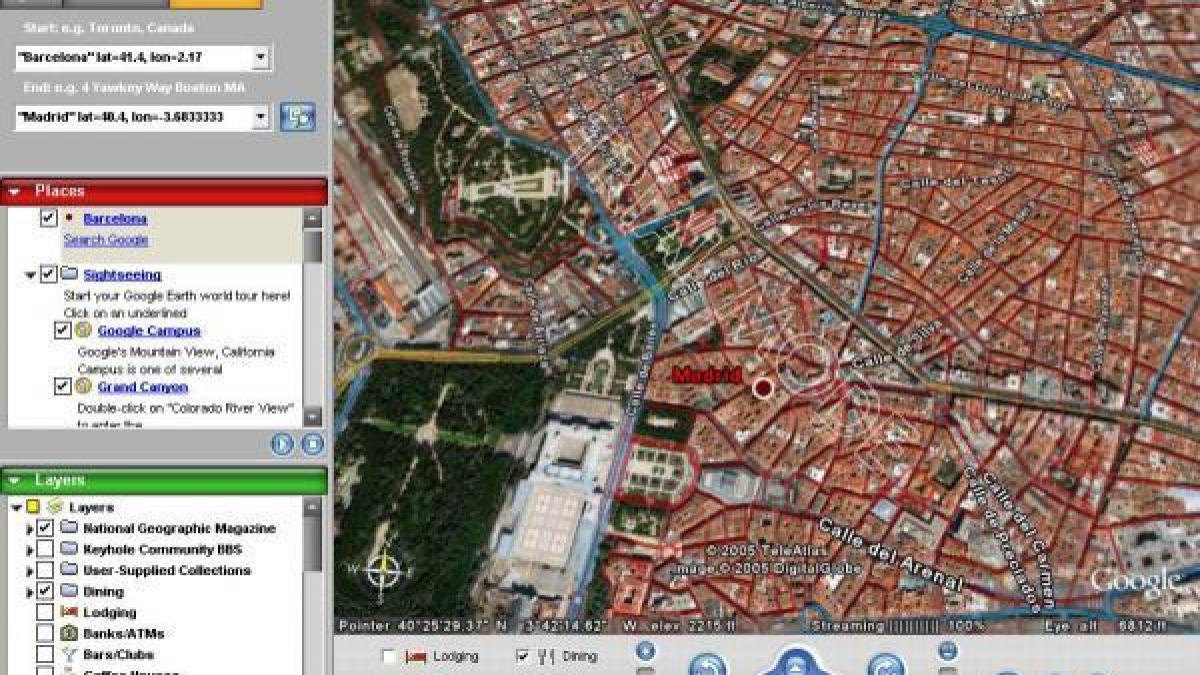Uncheck the Google Campus checkbox
1200x675 pixels.
click(64, 330)
